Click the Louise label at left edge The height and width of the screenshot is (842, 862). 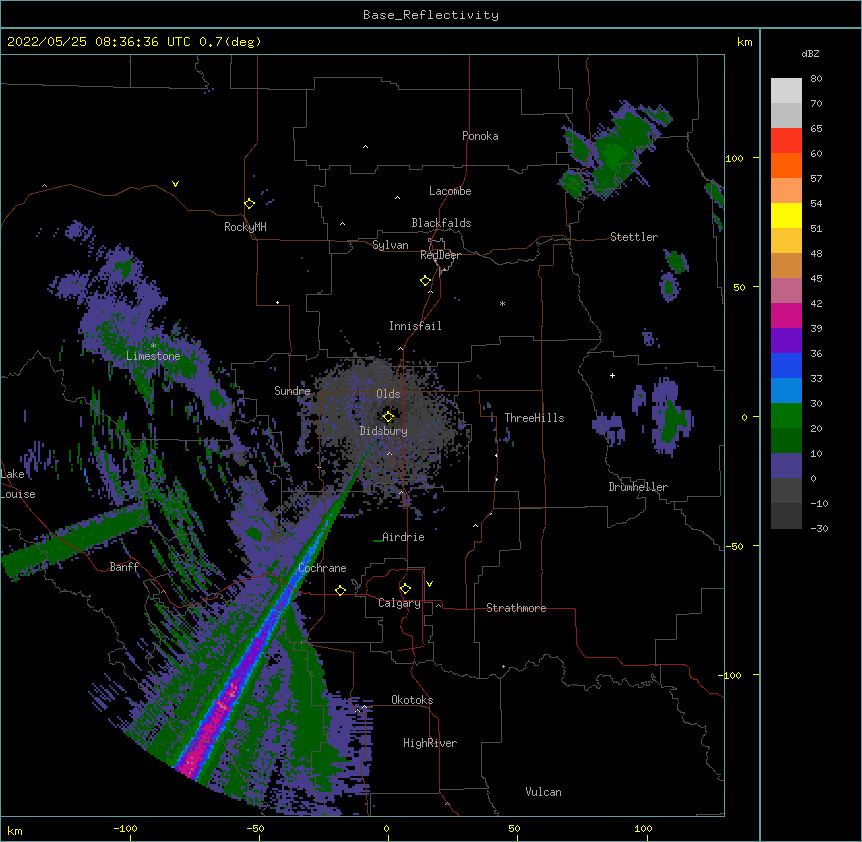pyautogui.click(x=18, y=494)
